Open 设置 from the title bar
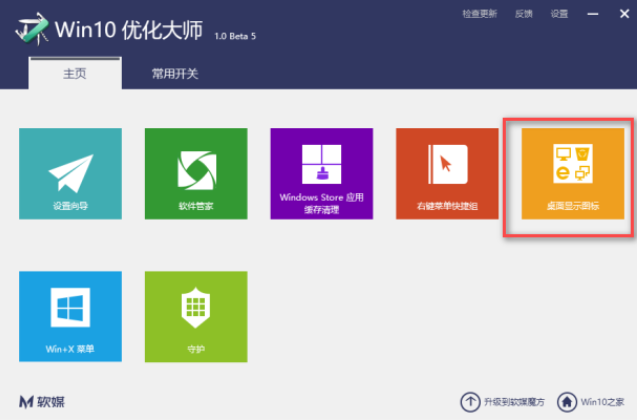This screenshot has width=638, height=420. (x=559, y=13)
